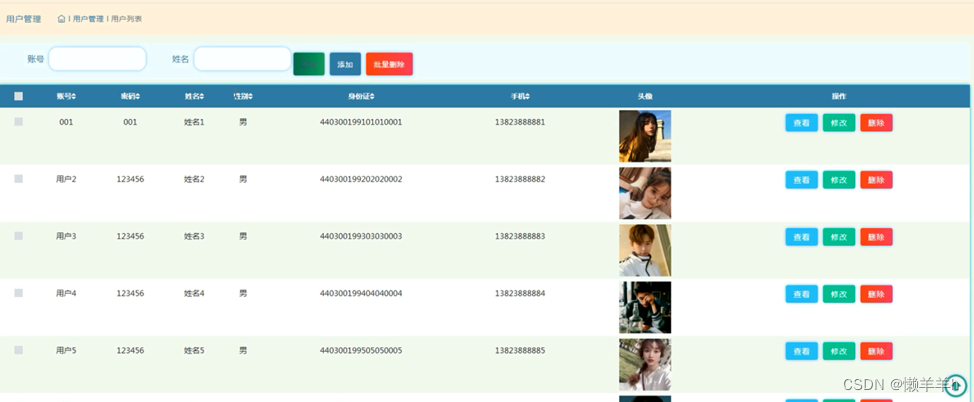Click the 用户5 account cell
Image resolution: width=974 pixels, height=402 pixels.
[66, 351]
